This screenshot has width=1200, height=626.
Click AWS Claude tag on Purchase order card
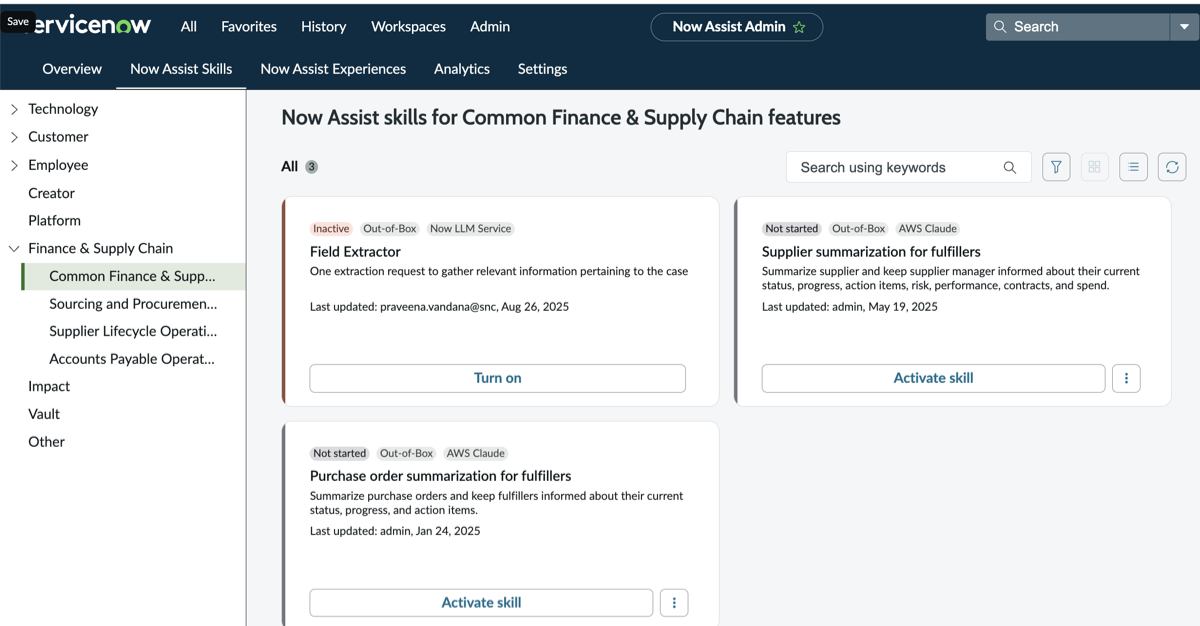(475, 453)
